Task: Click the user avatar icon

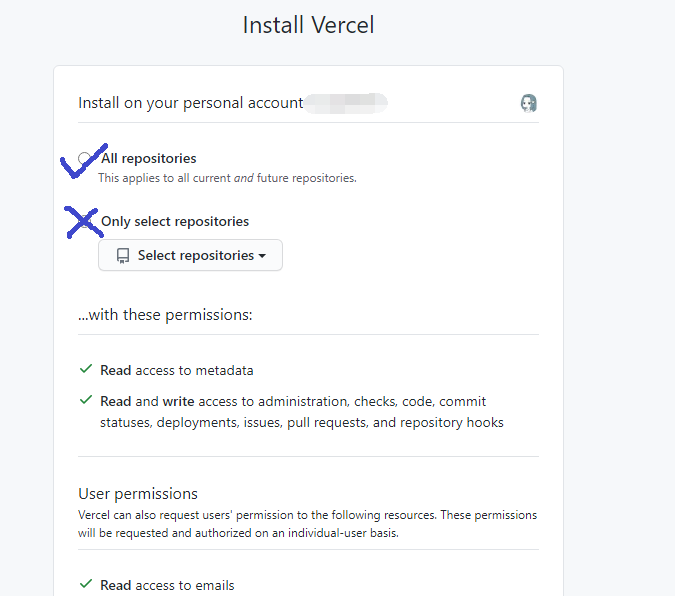Action: tap(529, 103)
